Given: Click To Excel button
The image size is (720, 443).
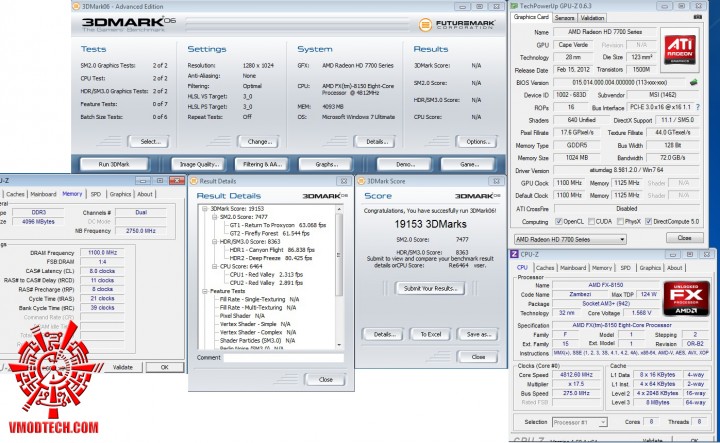Looking at the screenshot, I should coord(430,334).
